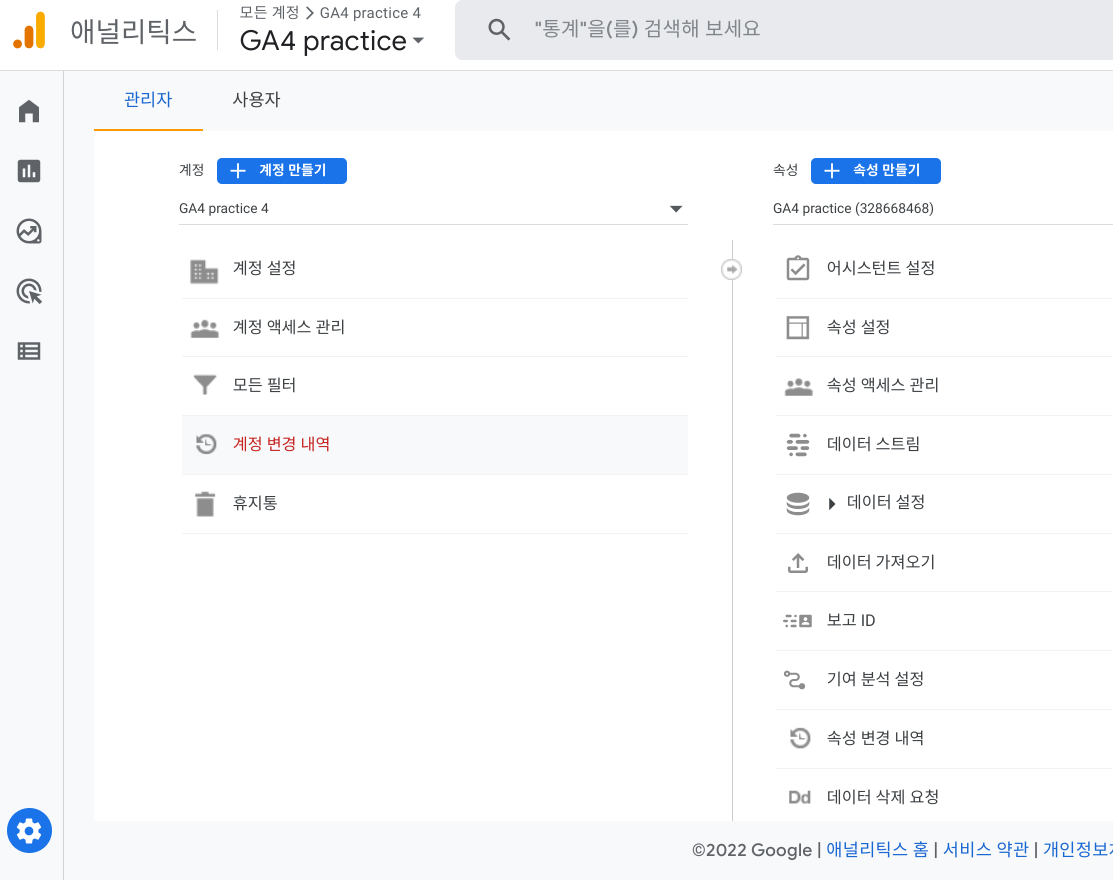This screenshot has width=1113, height=880.
Task: Open Reports bar chart icon in sidebar
Action: coord(29,171)
